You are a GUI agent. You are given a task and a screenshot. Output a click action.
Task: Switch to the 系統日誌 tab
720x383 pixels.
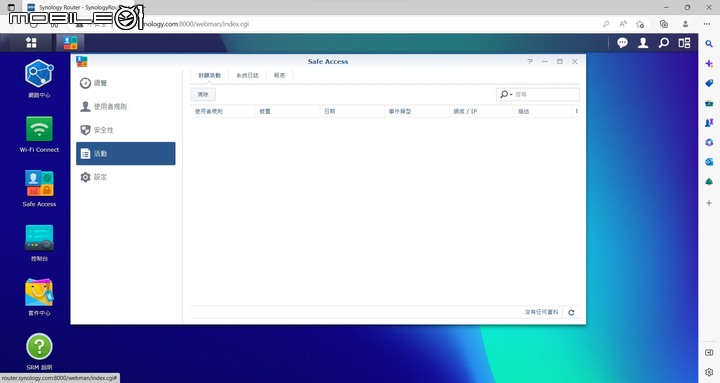coord(247,75)
